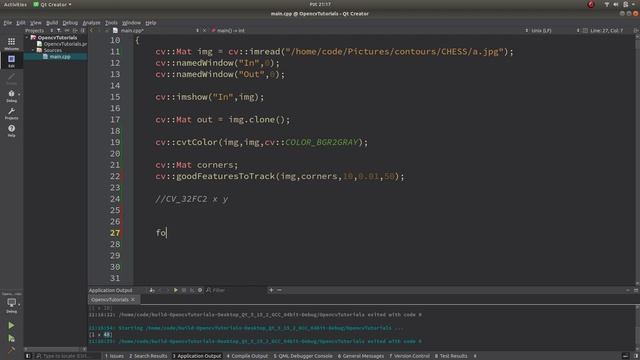This screenshot has height=360, width=640.
Task: Attach debugger to running application icon
Action: (x=192, y=290)
